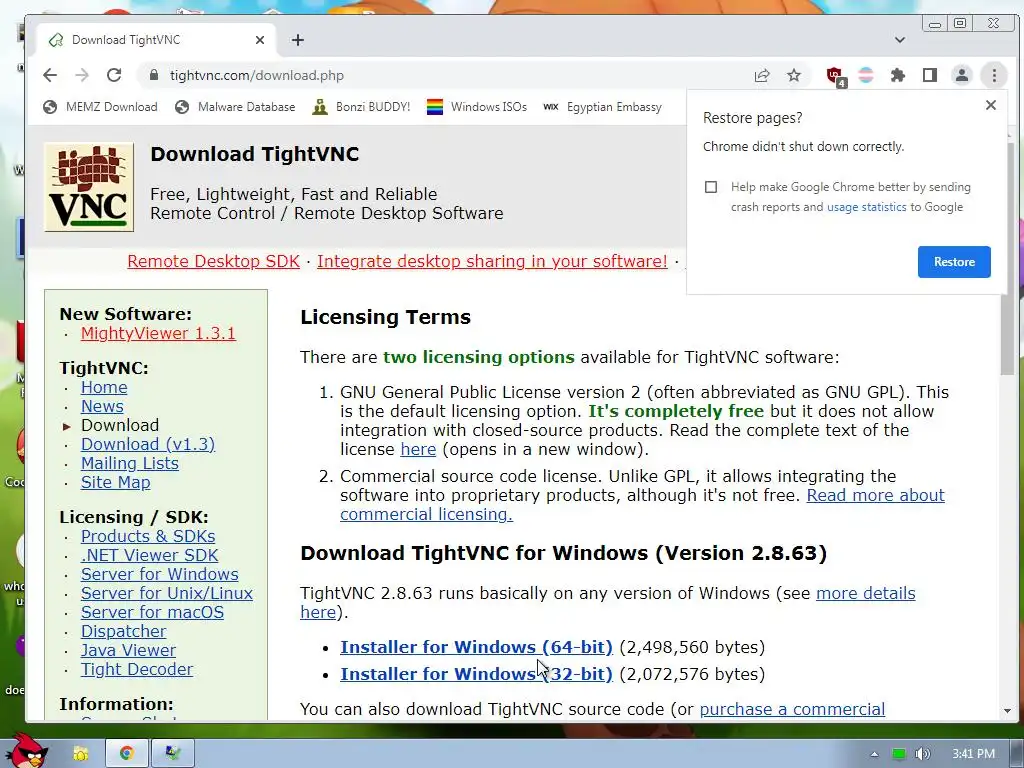Viewport: 1024px width, 768px height.
Task: Open the Products & SDKs link
Action: click(148, 536)
